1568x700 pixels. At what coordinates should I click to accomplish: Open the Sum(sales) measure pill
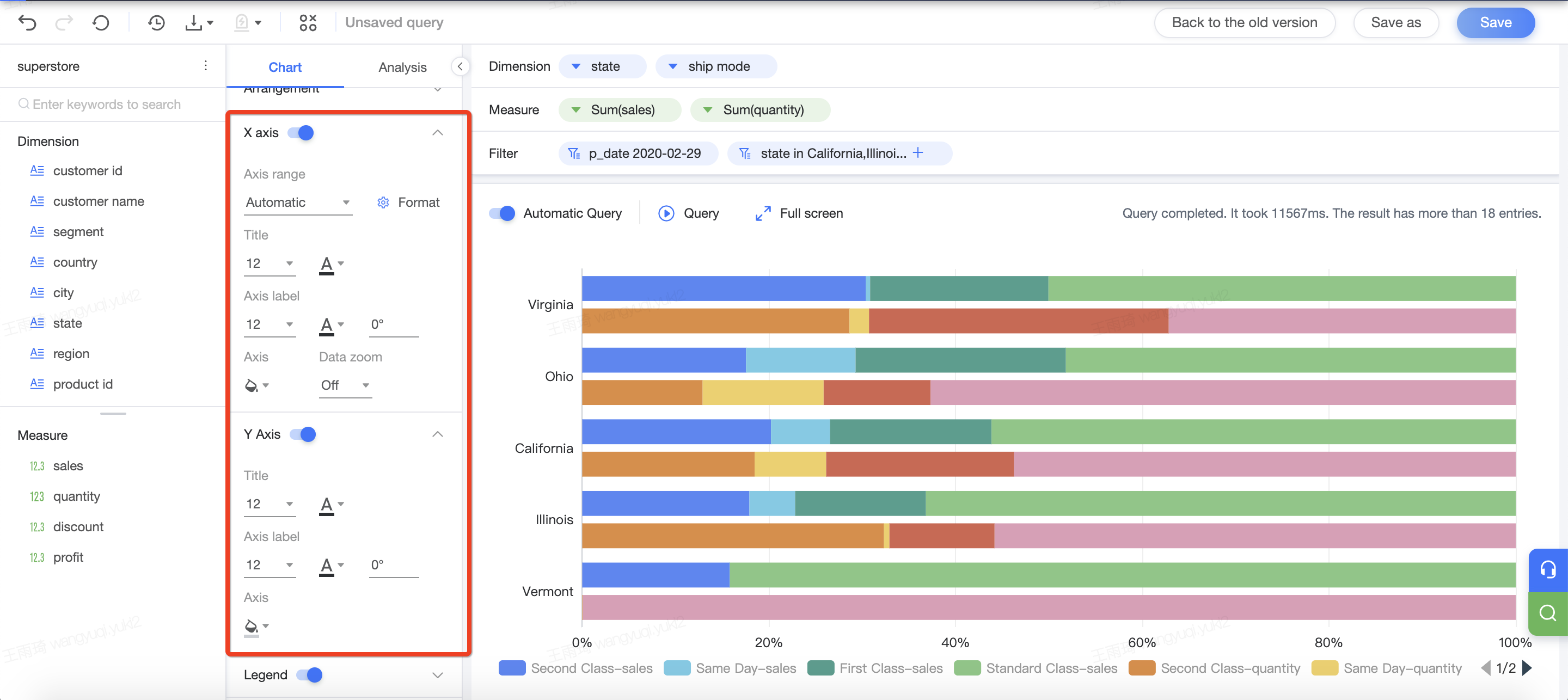(619, 110)
